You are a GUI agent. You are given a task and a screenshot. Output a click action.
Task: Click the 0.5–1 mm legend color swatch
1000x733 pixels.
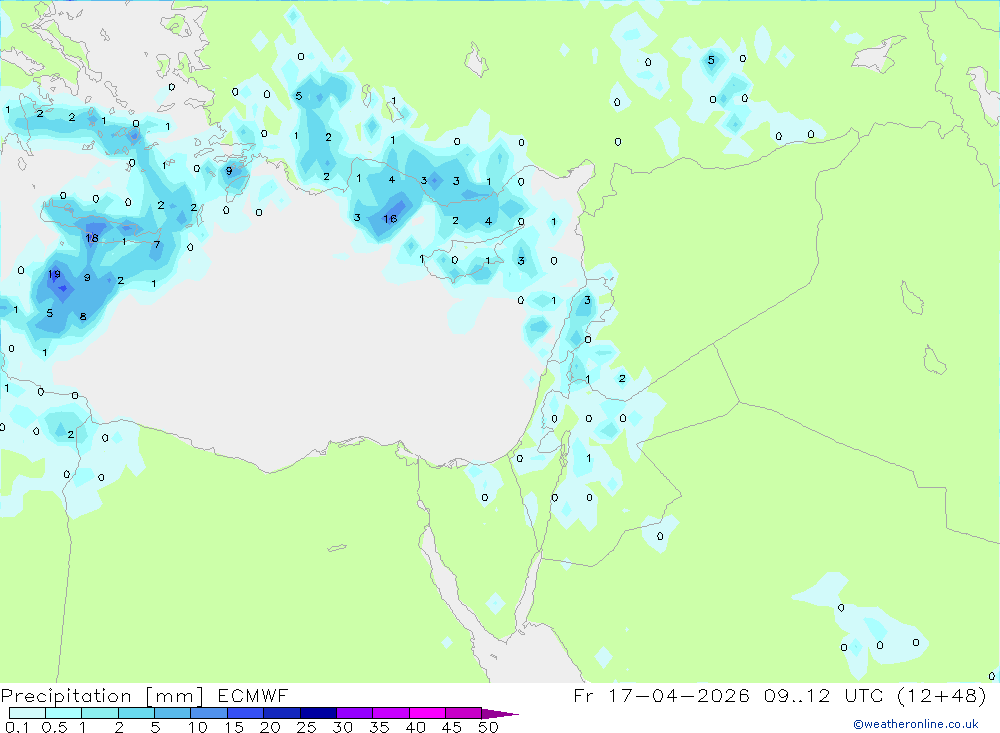pos(63,713)
